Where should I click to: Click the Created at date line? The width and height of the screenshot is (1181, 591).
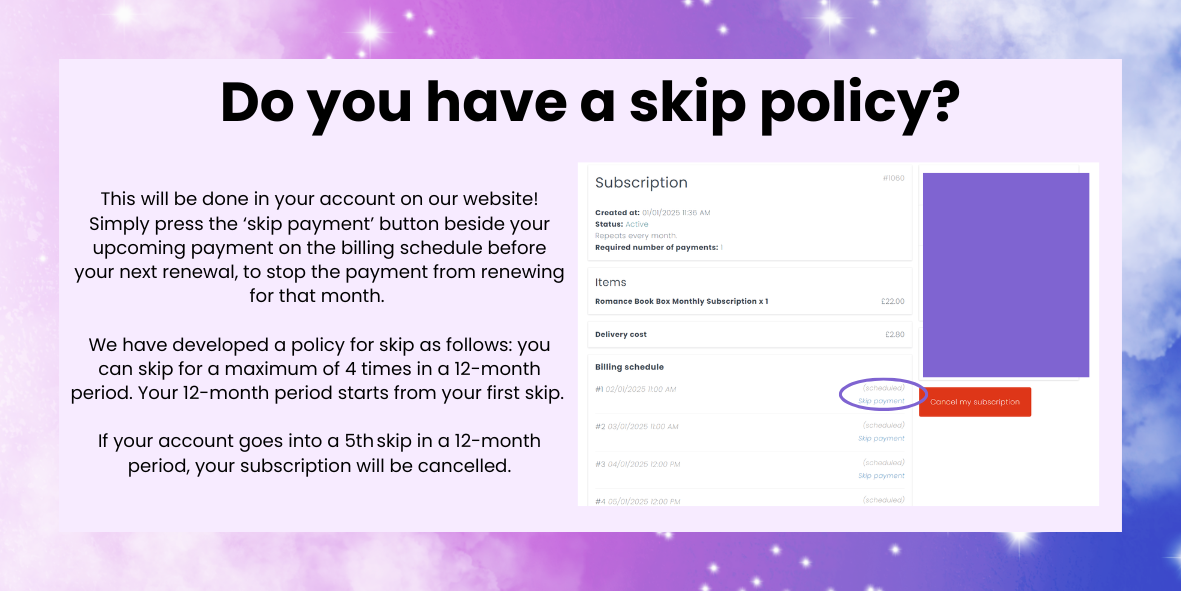pos(652,213)
